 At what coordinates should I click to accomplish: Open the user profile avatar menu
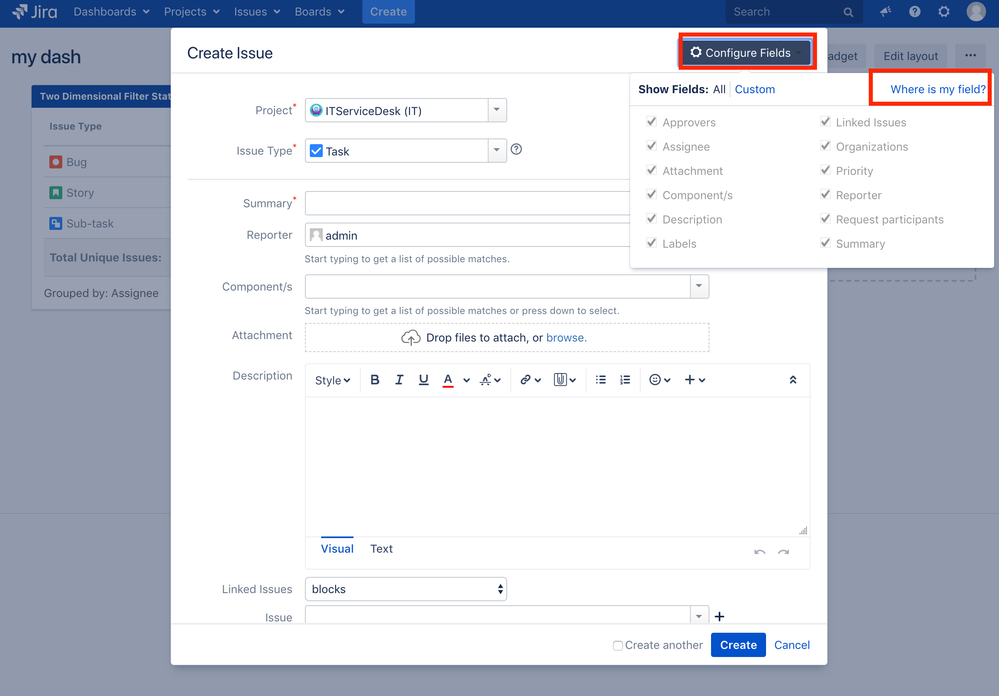click(x=976, y=11)
